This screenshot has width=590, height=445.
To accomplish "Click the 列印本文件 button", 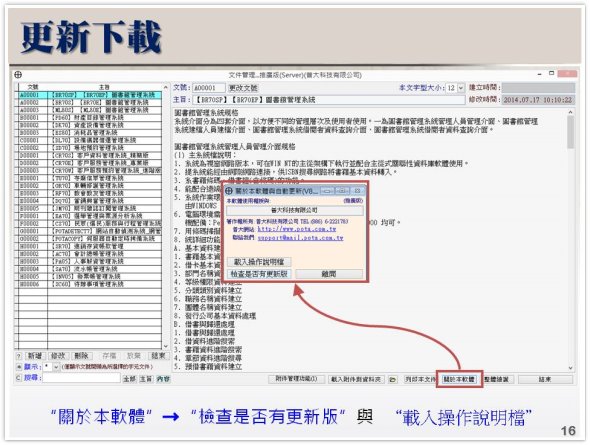I will click(420, 379).
